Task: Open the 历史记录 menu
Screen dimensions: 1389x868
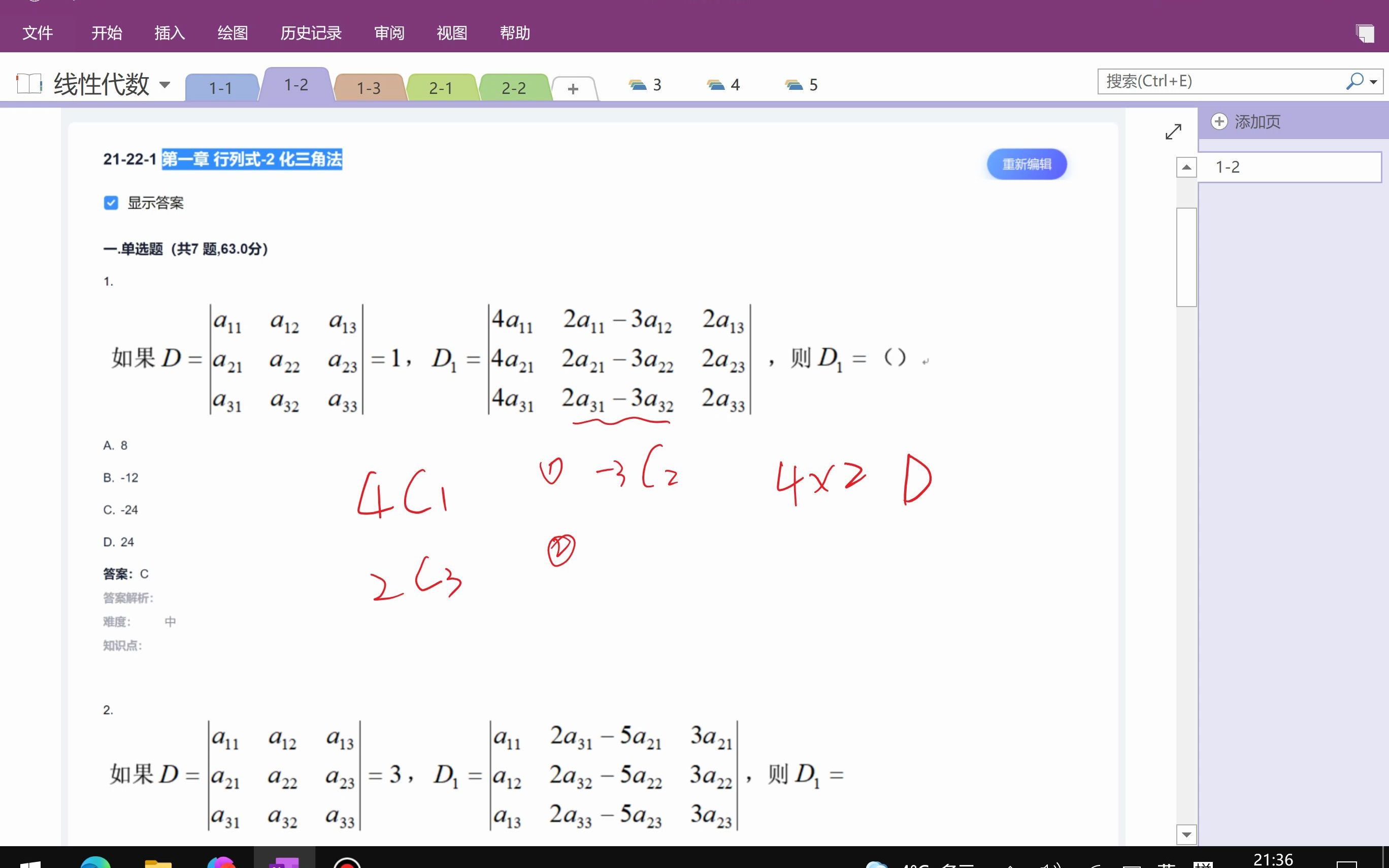Action: (311, 32)
